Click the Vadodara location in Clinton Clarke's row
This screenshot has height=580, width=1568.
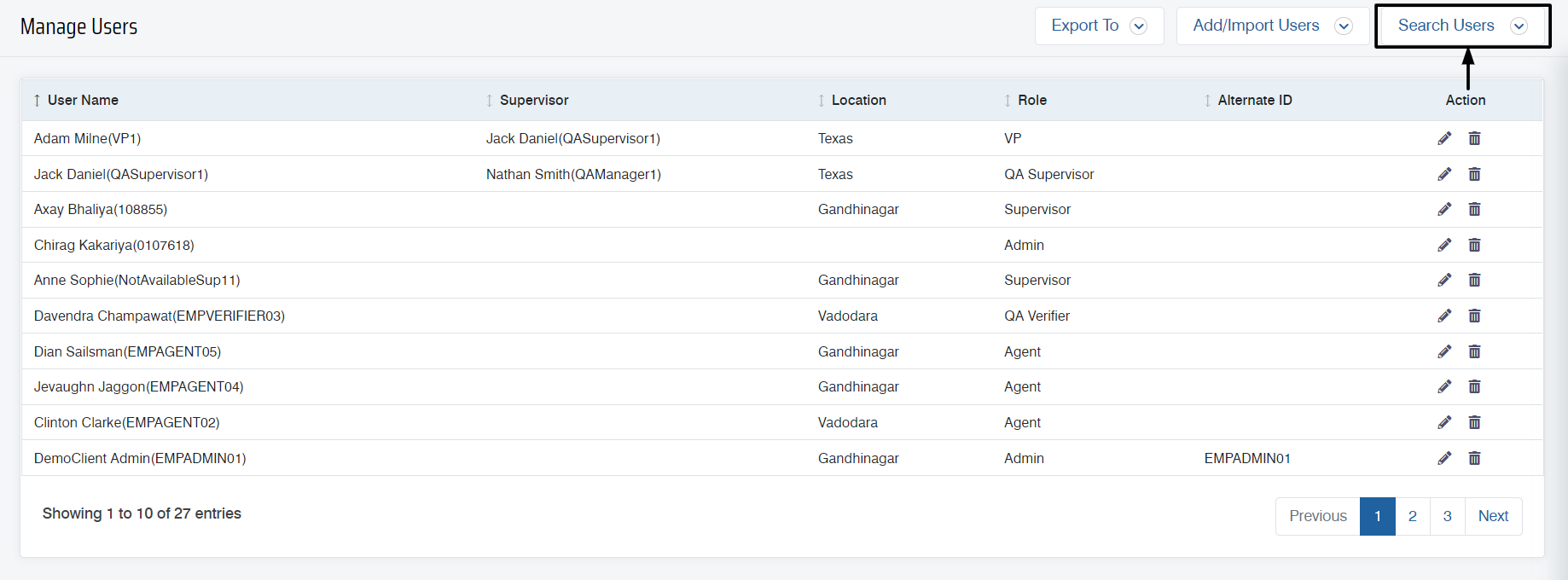click(x=848, y=422)
